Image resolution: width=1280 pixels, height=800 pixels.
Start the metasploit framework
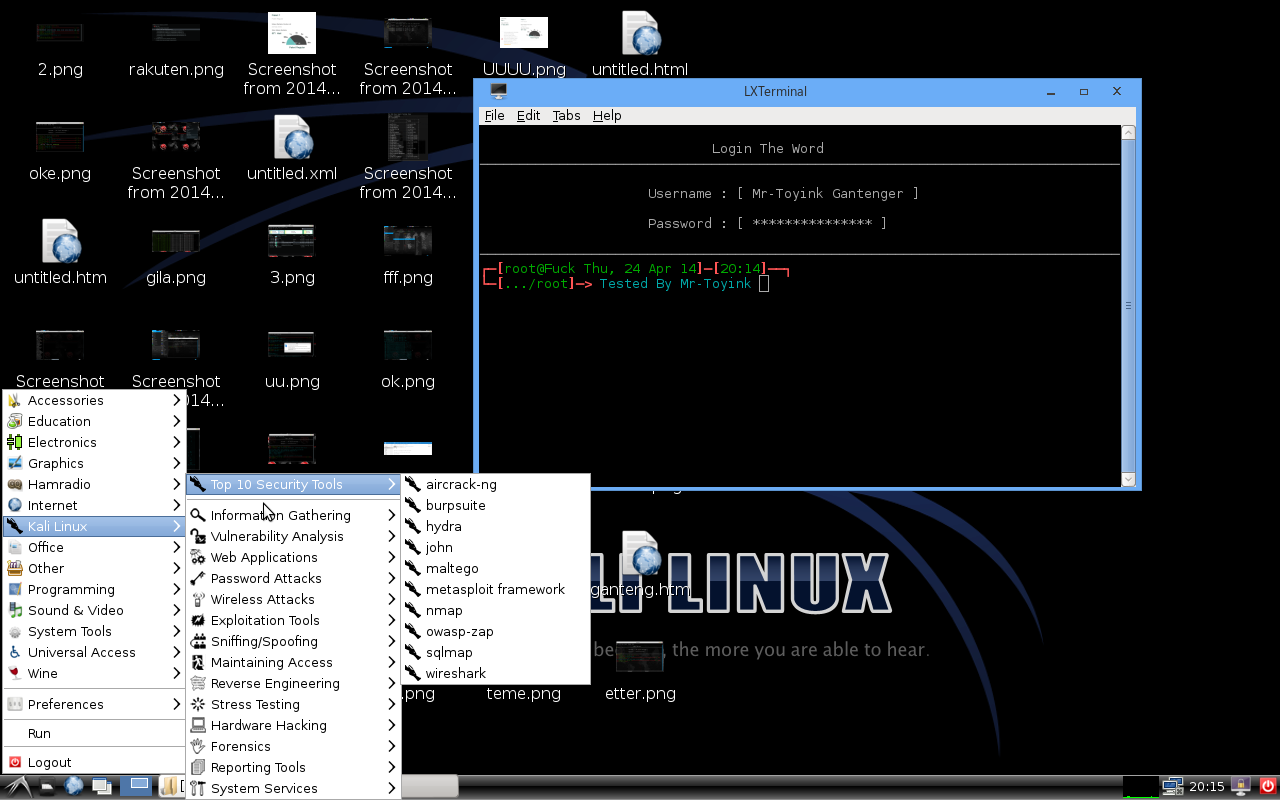tap(494, 589)
